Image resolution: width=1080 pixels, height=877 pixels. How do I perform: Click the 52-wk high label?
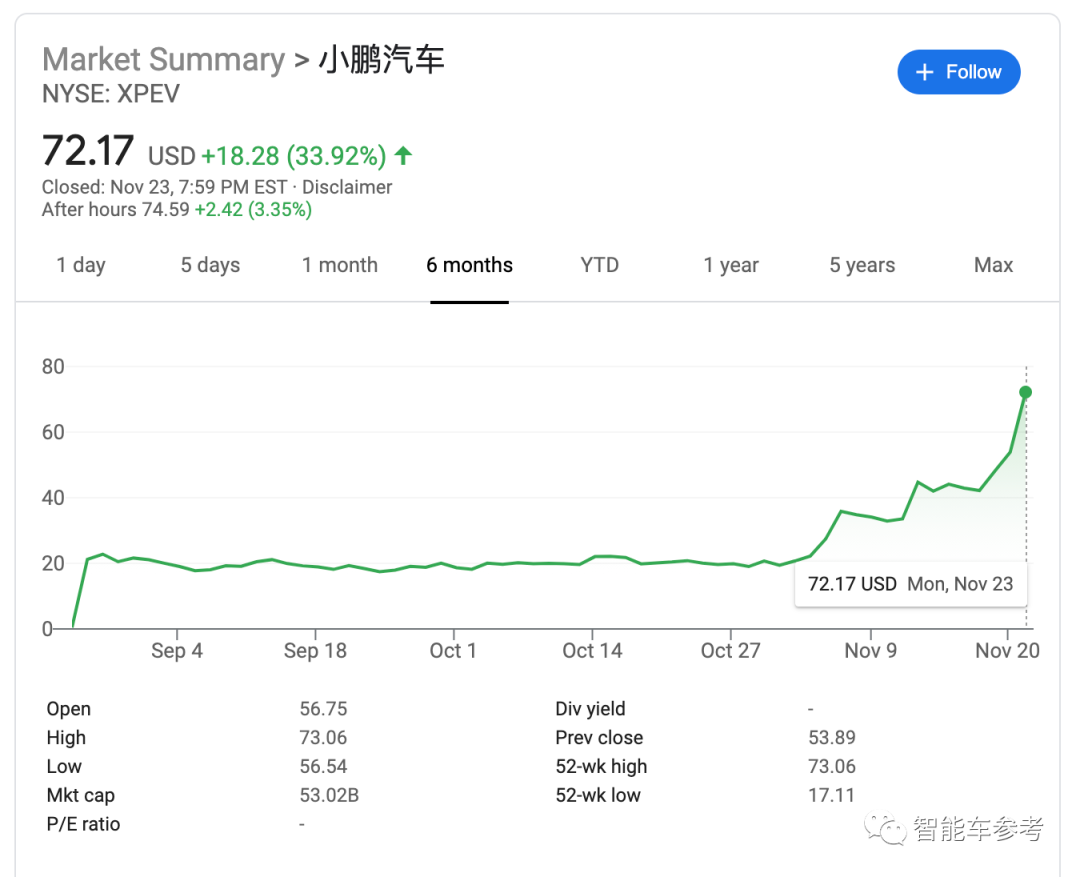coord(601,767)
